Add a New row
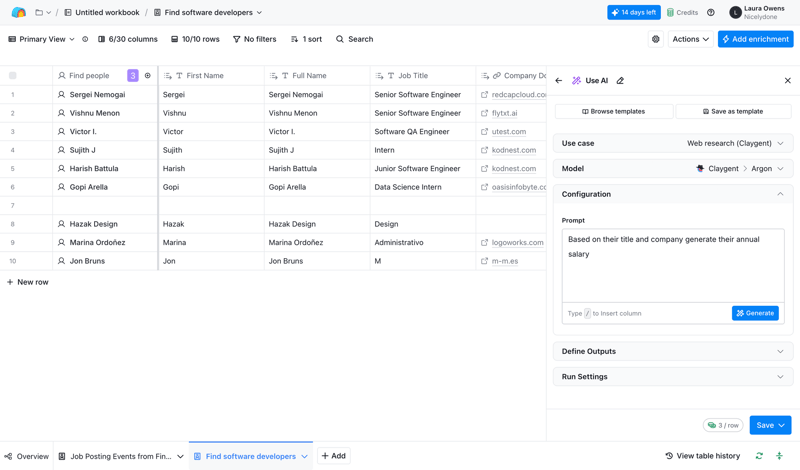The height and width of the screenshot is (470, 800). 28,282
